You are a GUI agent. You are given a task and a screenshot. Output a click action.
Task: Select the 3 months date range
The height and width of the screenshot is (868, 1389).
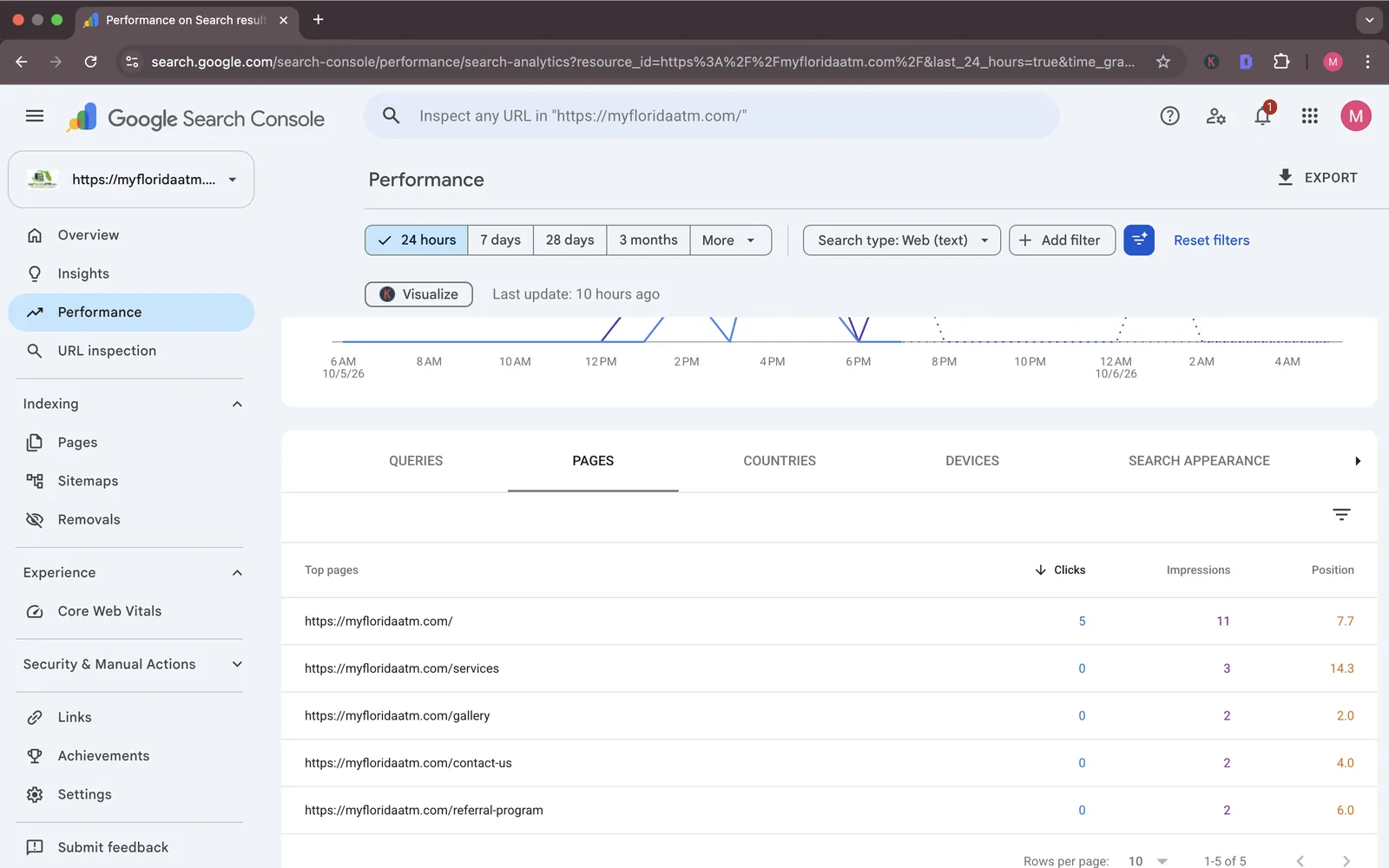tap(648, 240)
